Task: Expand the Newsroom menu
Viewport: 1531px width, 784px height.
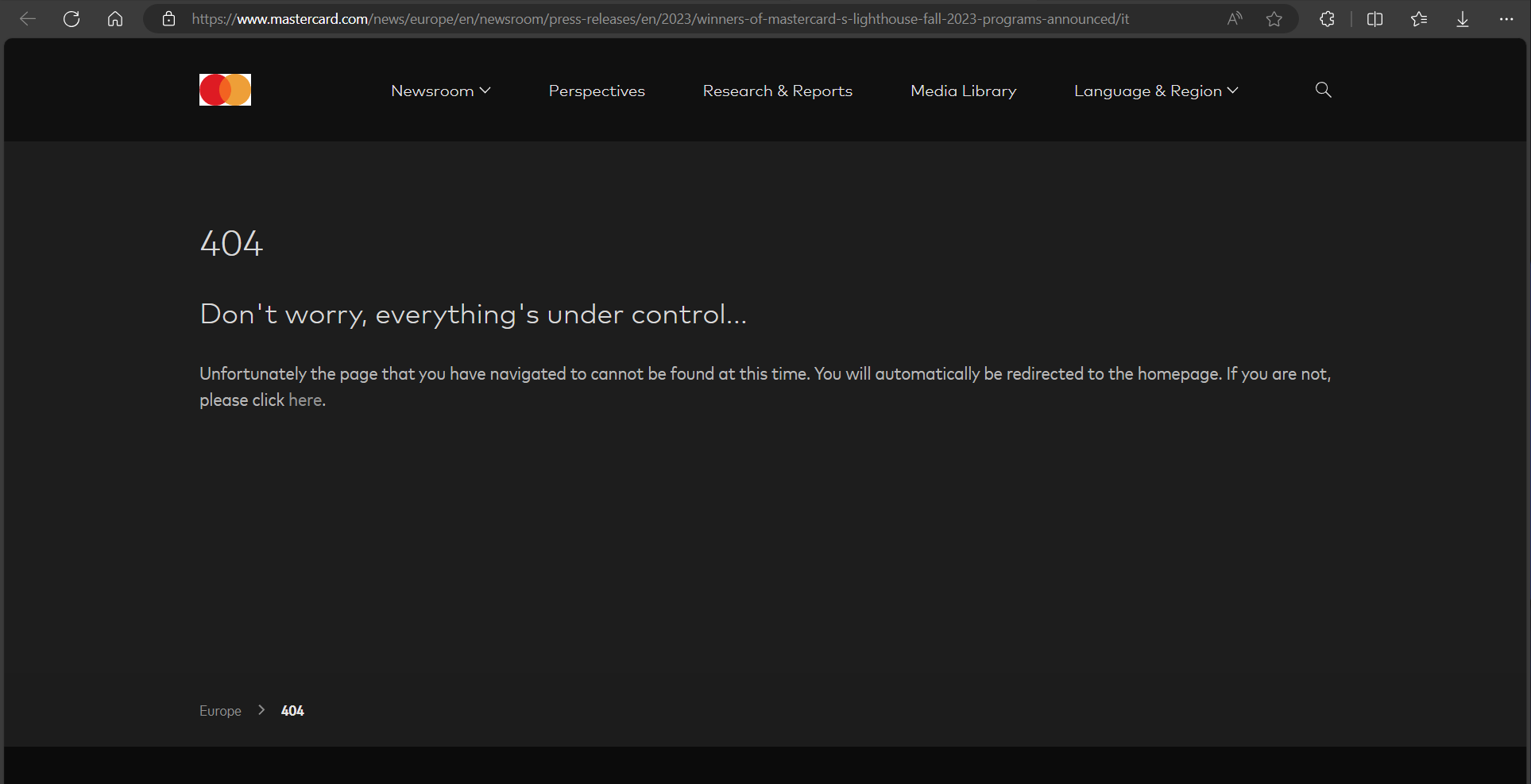Action: 441,91
